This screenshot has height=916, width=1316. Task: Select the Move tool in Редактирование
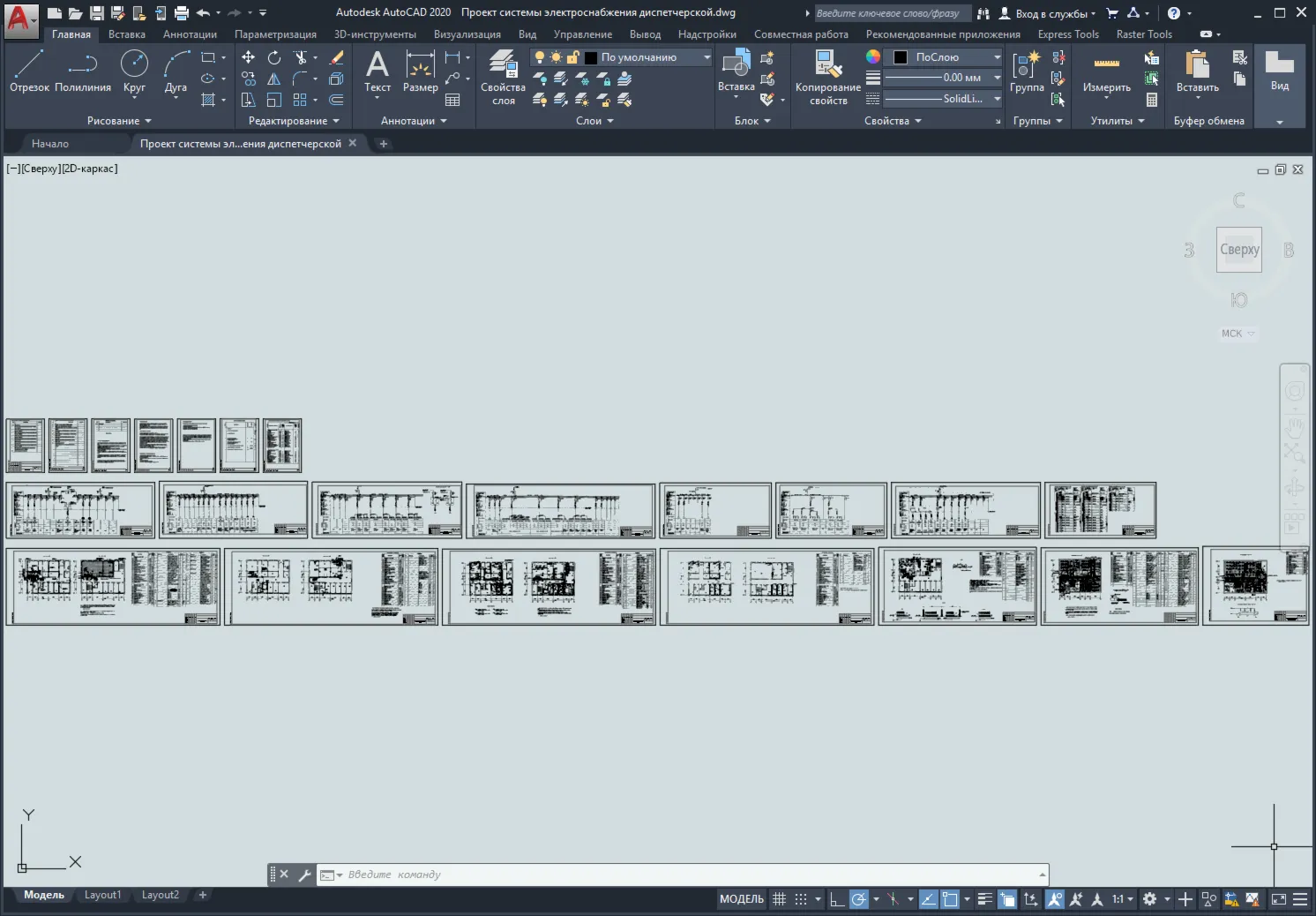click(249, 57)
